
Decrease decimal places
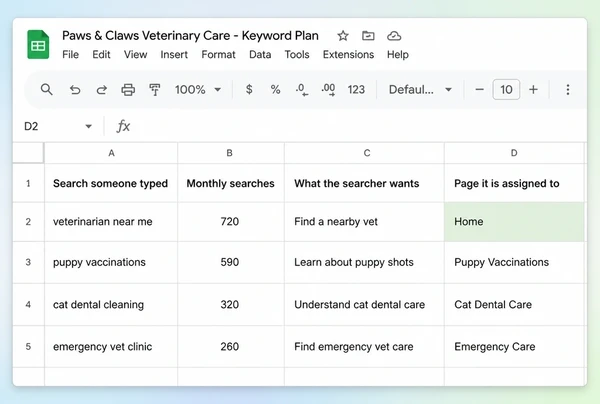point(302,90)
